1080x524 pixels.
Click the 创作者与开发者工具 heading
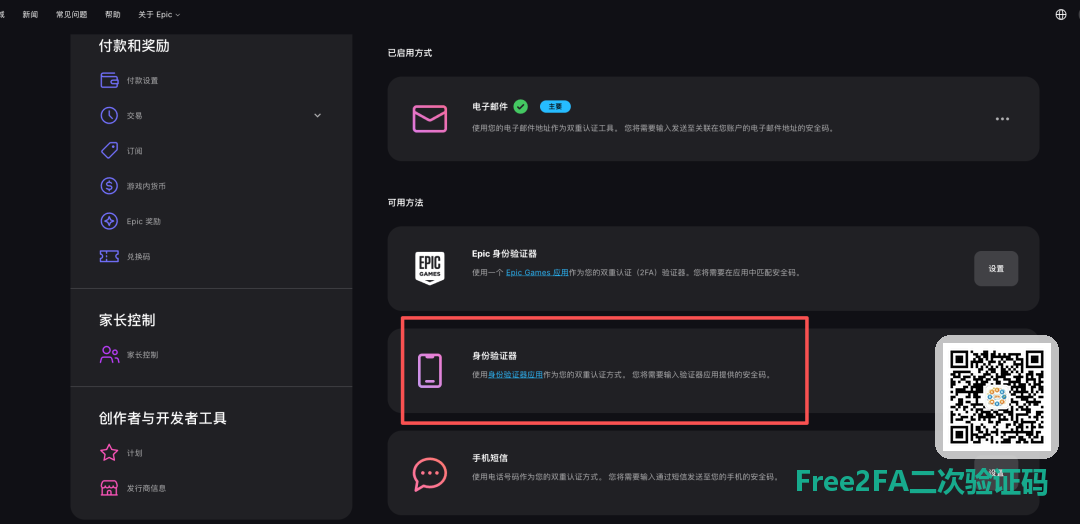163,418
